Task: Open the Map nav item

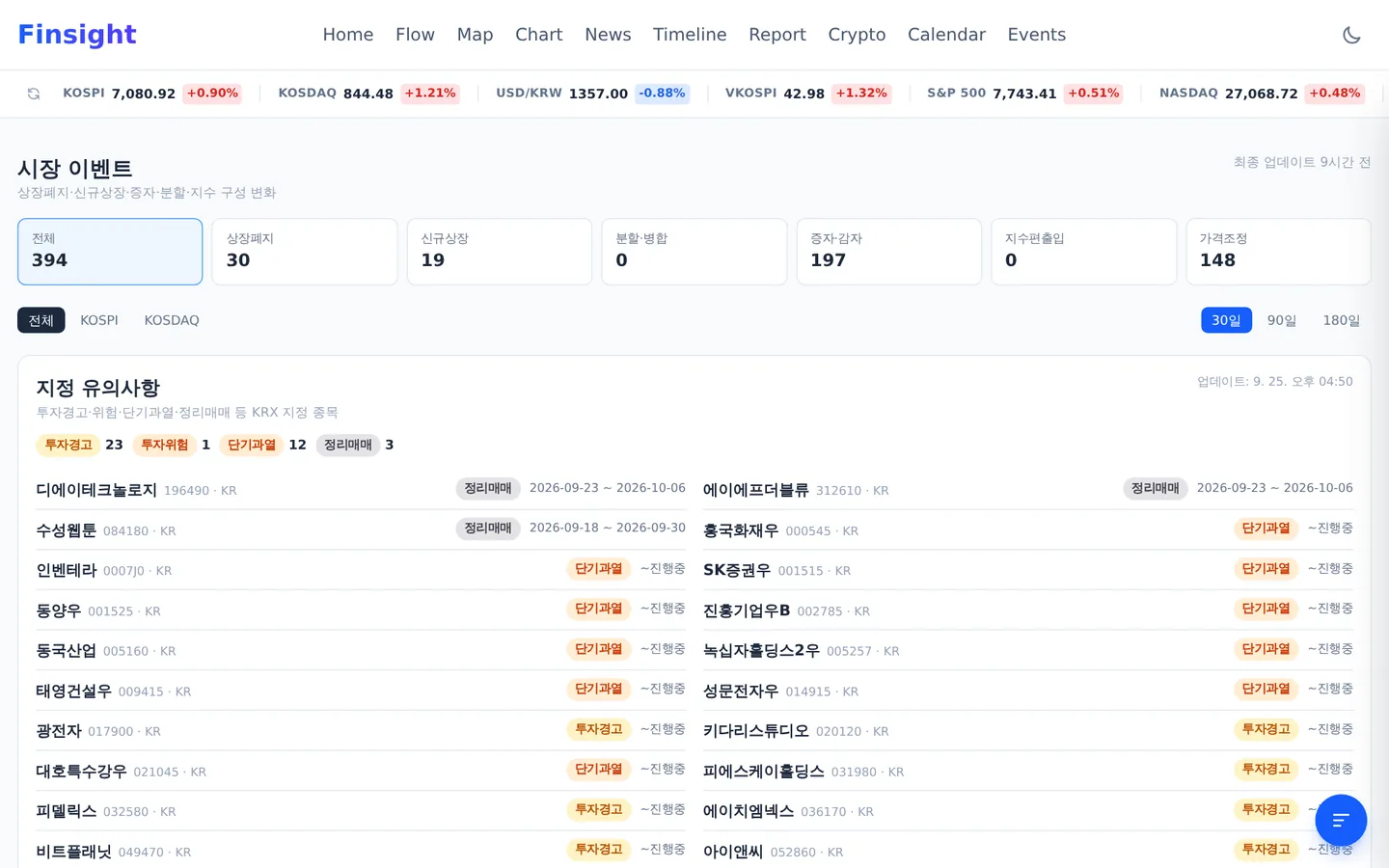Action: point(475,35)
